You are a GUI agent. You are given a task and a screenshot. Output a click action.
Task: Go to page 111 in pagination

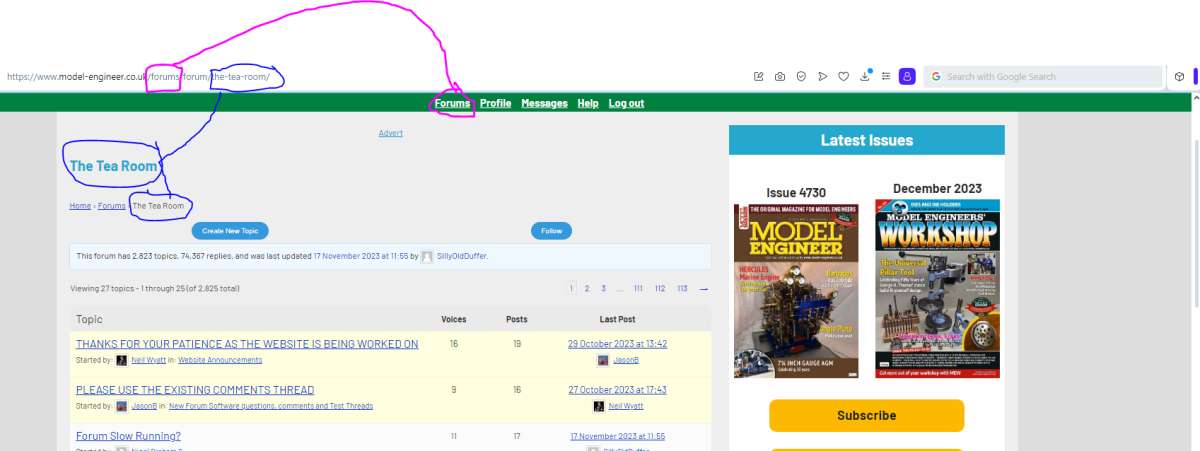click(638, 288)
